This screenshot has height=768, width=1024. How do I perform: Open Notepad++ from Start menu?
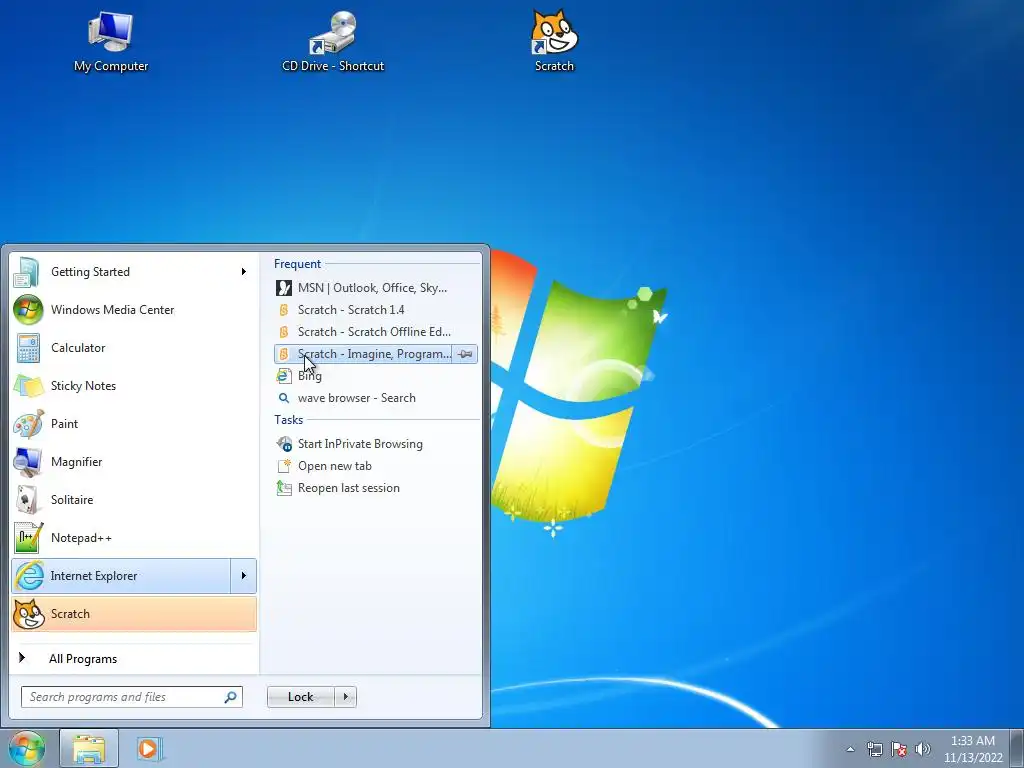point(134,537)
